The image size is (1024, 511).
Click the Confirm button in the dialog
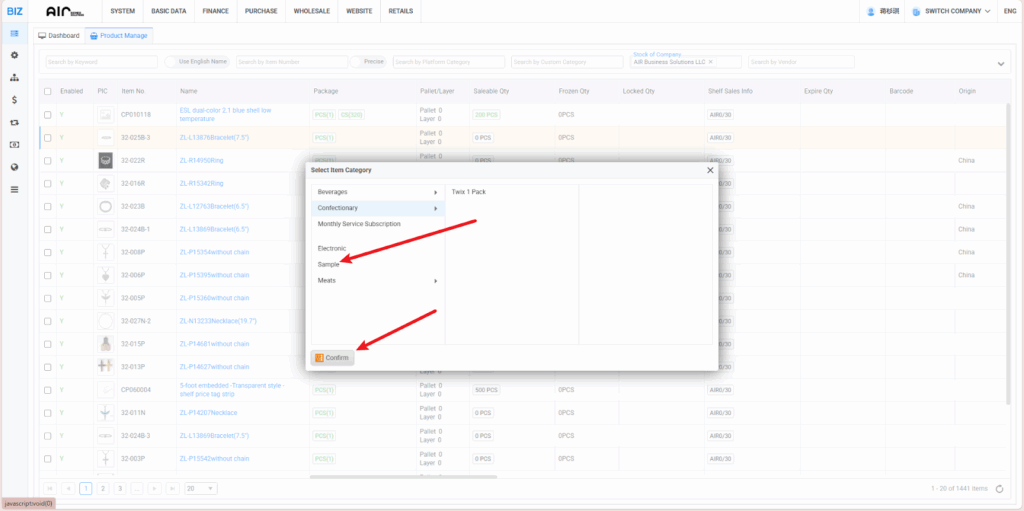332,358
